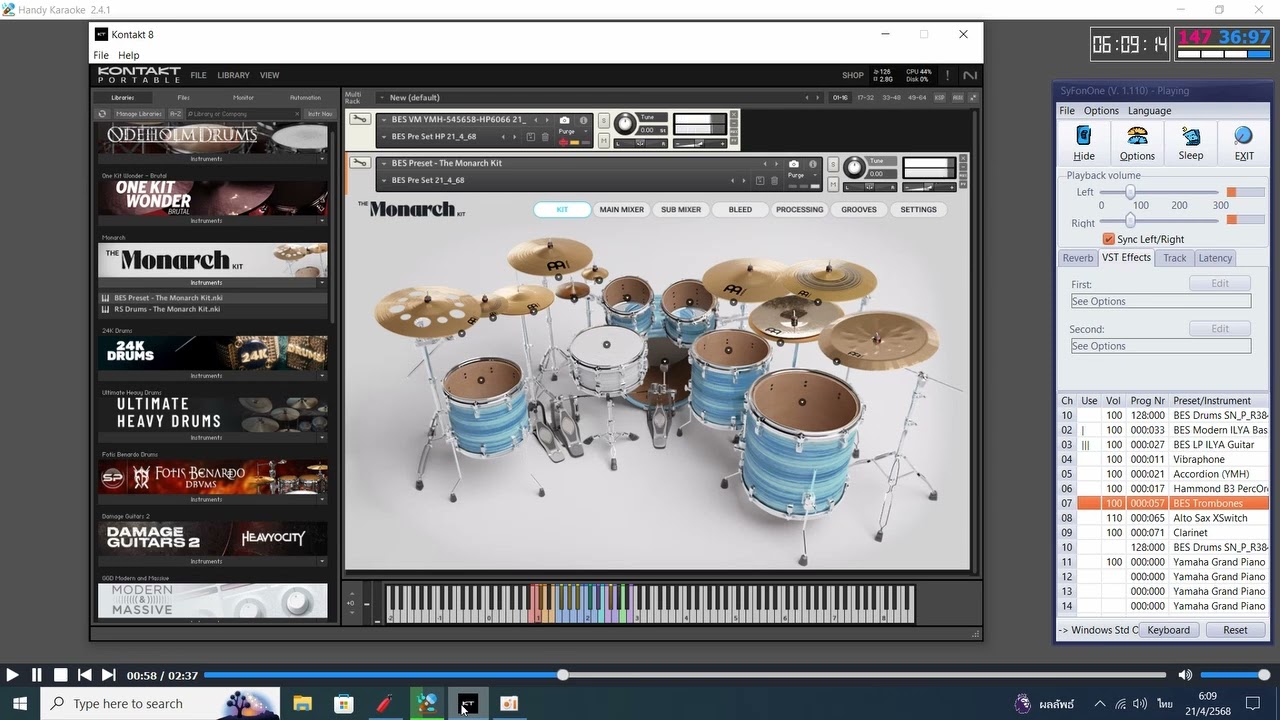Open the wrench edit mode for Monarch Kit instrument

359,162
